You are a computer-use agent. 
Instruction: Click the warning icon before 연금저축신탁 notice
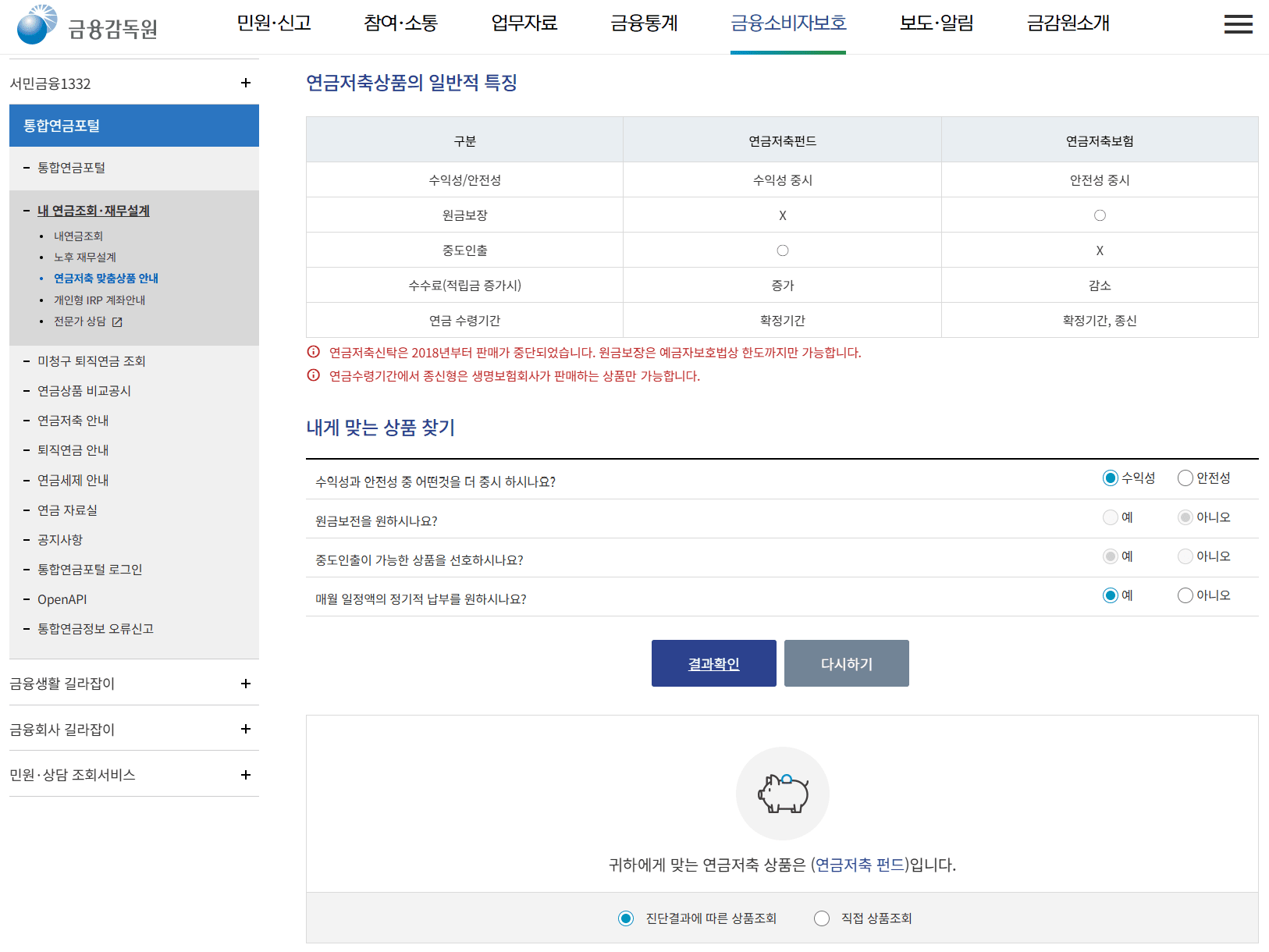314,352
